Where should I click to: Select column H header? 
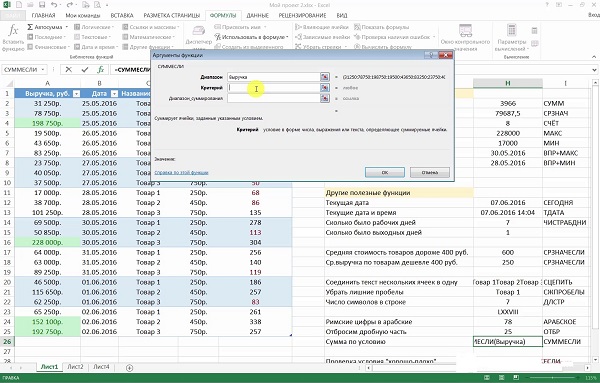(508, 83)
